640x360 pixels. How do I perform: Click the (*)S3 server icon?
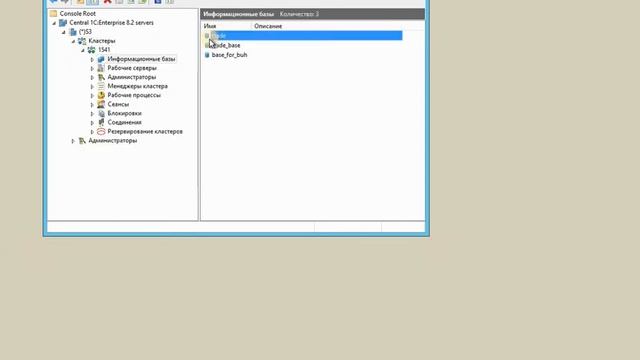tap(73, 32)
